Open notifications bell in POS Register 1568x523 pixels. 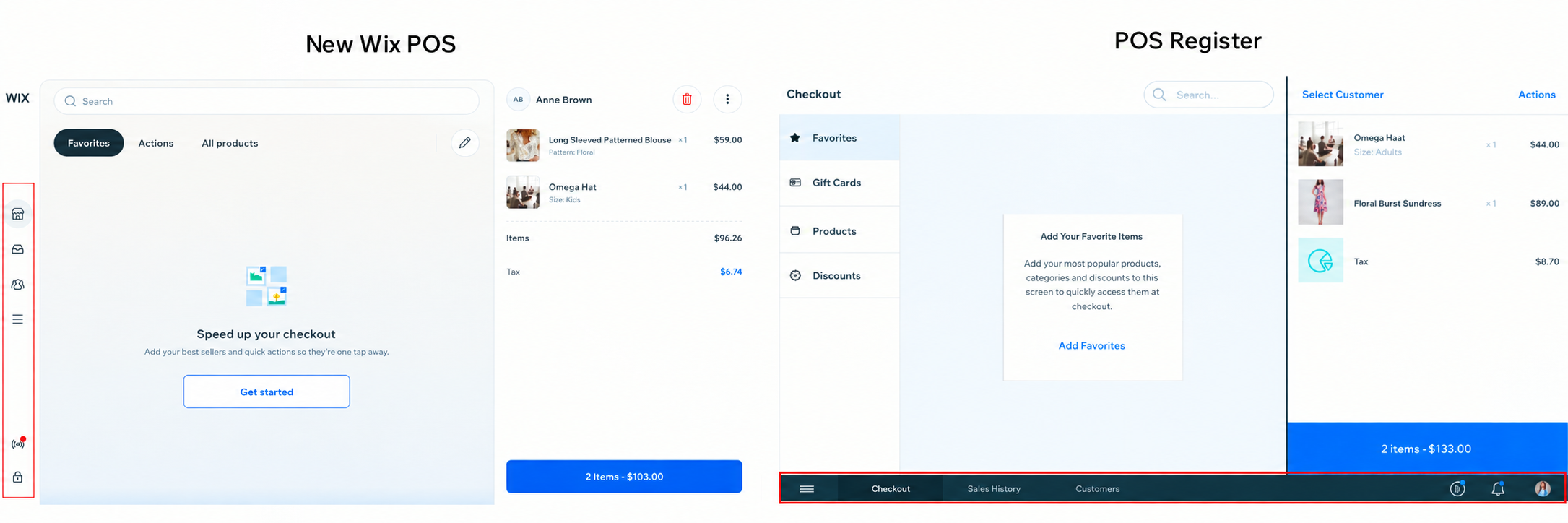(1499, 489)
